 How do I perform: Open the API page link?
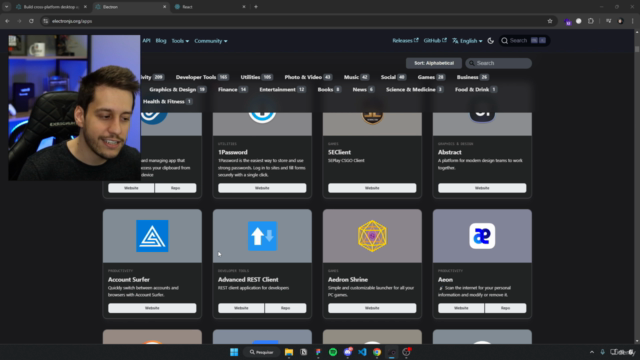[x=147, y=41]
